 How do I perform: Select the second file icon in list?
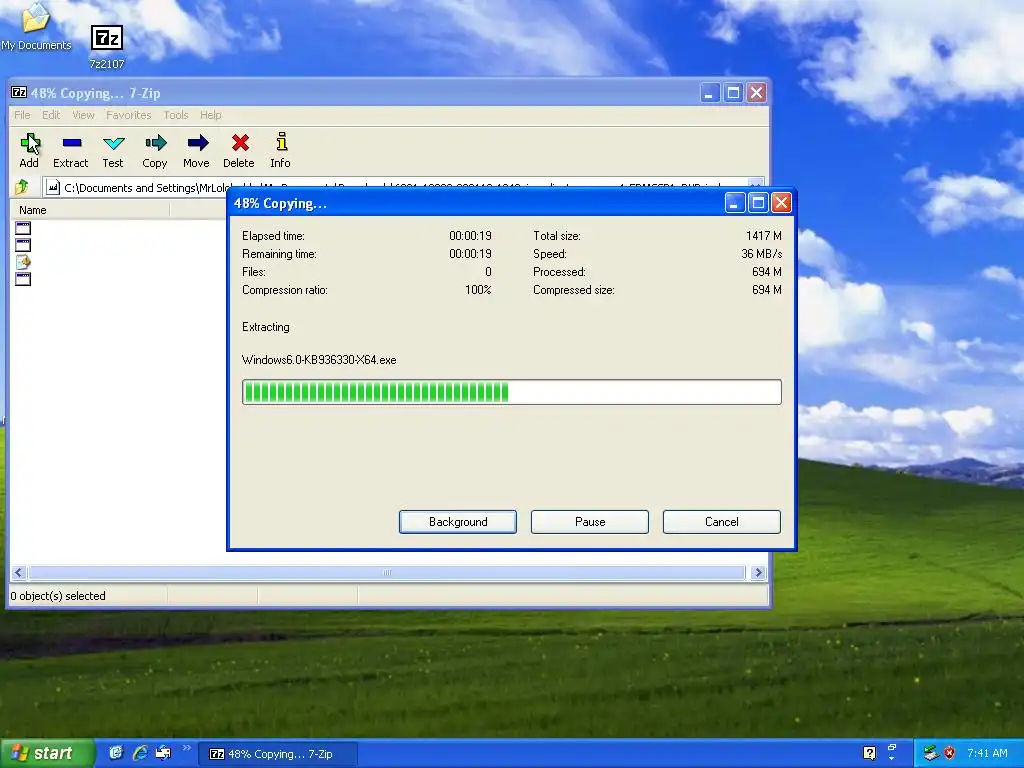coord(23,245)
